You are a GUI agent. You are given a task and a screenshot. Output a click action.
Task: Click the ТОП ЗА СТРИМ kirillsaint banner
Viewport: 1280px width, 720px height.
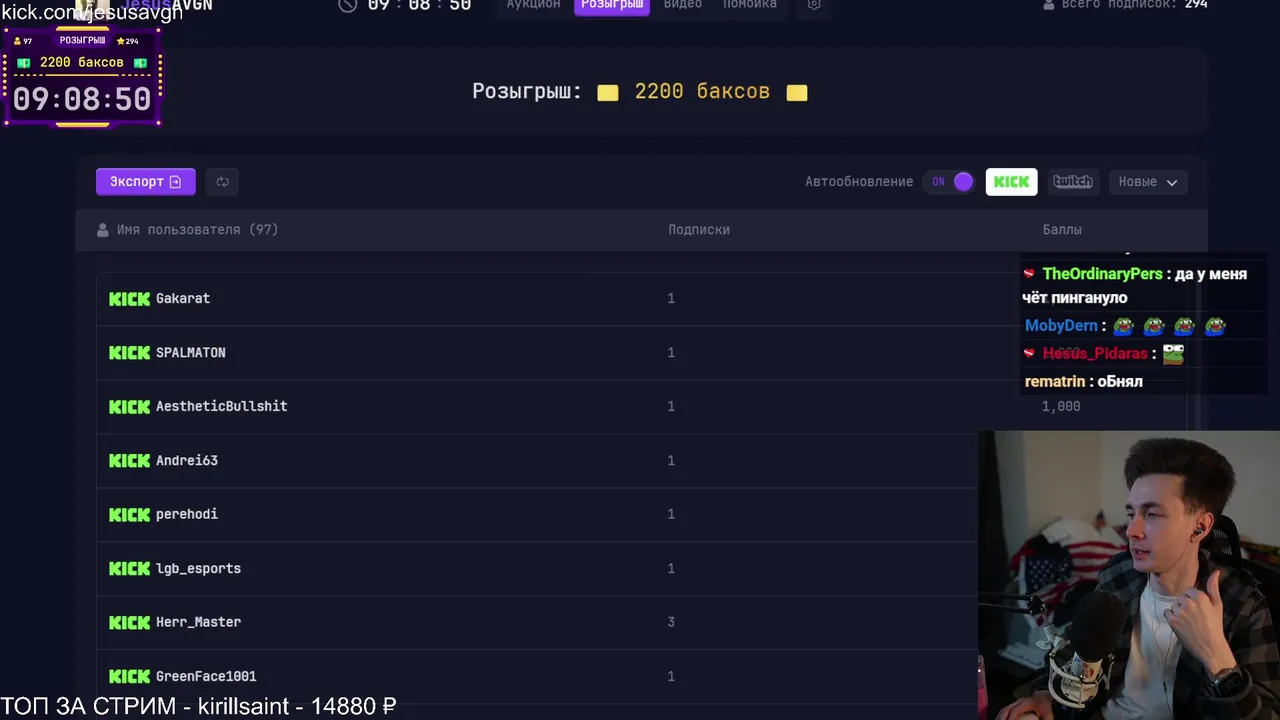pos(199,706)
